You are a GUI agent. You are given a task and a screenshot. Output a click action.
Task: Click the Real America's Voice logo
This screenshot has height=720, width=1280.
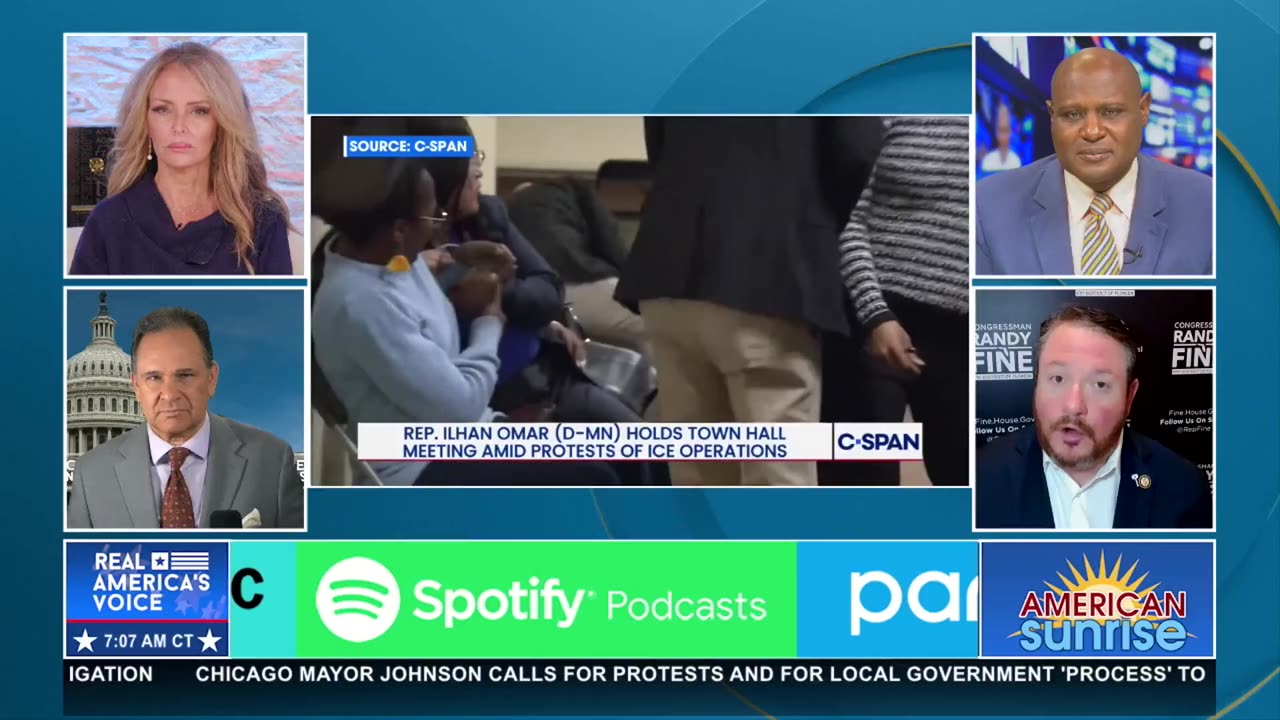click(x=147, y=582)
